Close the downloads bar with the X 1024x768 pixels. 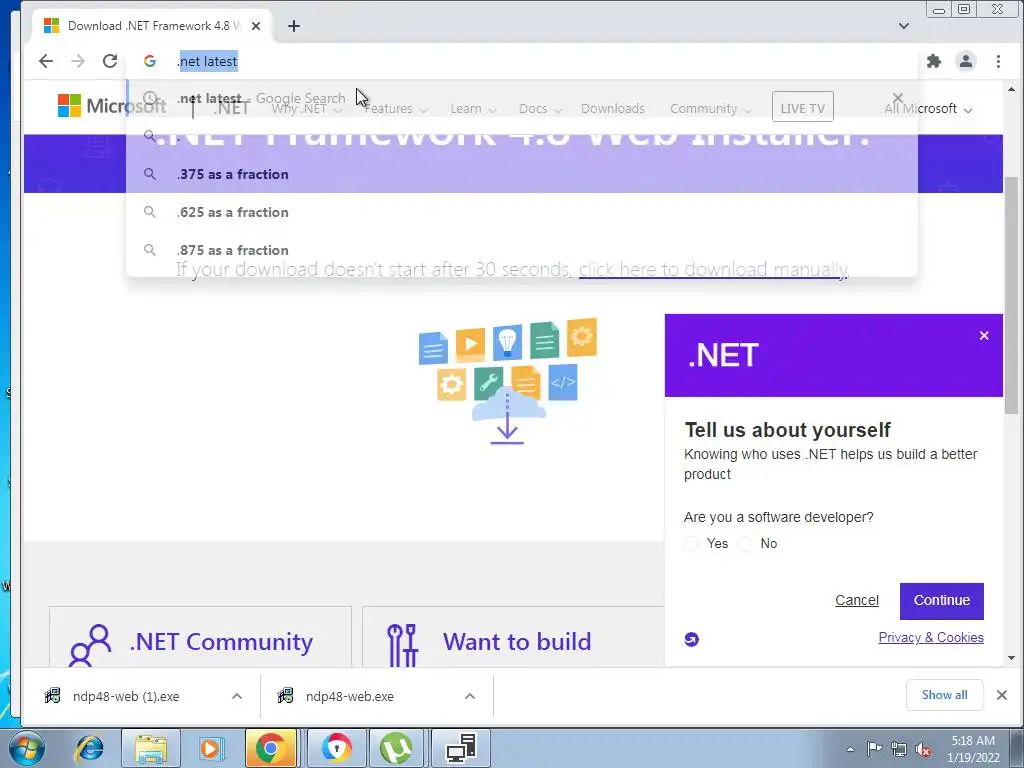[x=1002, y=695]
